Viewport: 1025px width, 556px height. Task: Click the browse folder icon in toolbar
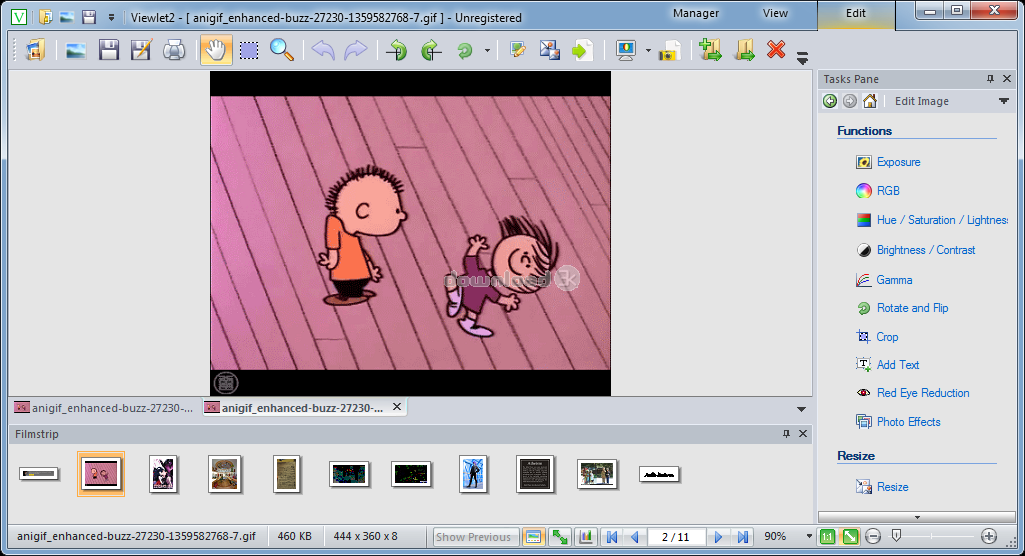coord(35,50)
